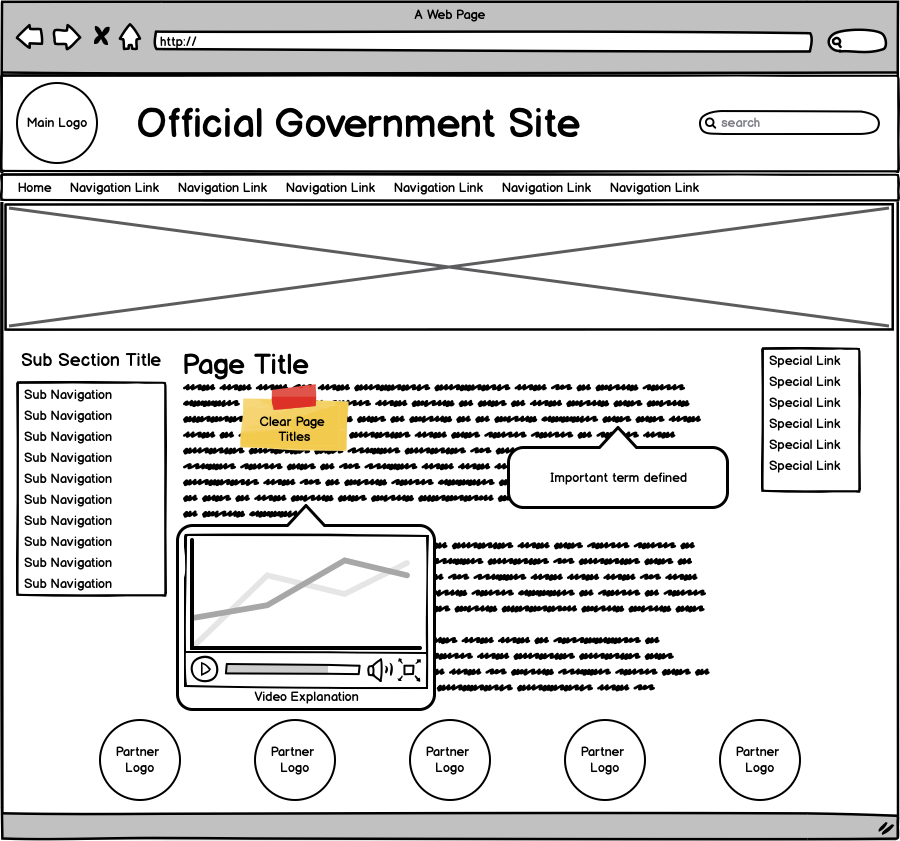Select the last Navigation Link in navbar
The image size is (900, 841).
click(654, 188)
